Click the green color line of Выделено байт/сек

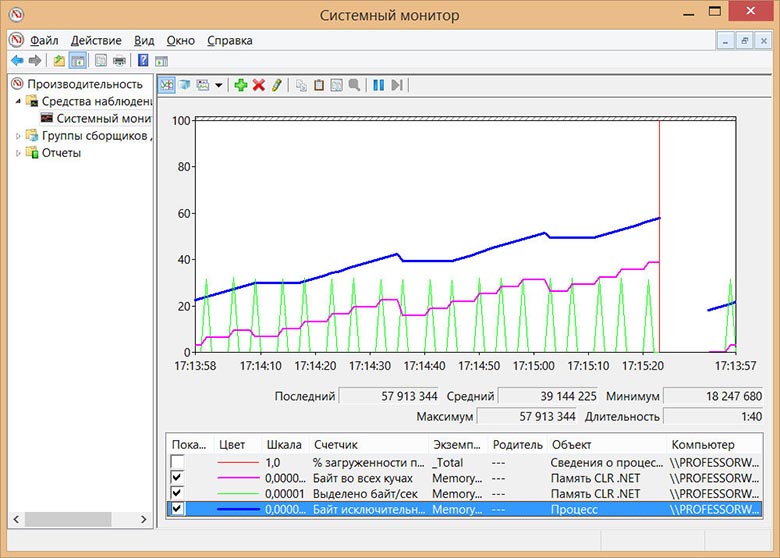pyautogui.click(x=238, y=493)
